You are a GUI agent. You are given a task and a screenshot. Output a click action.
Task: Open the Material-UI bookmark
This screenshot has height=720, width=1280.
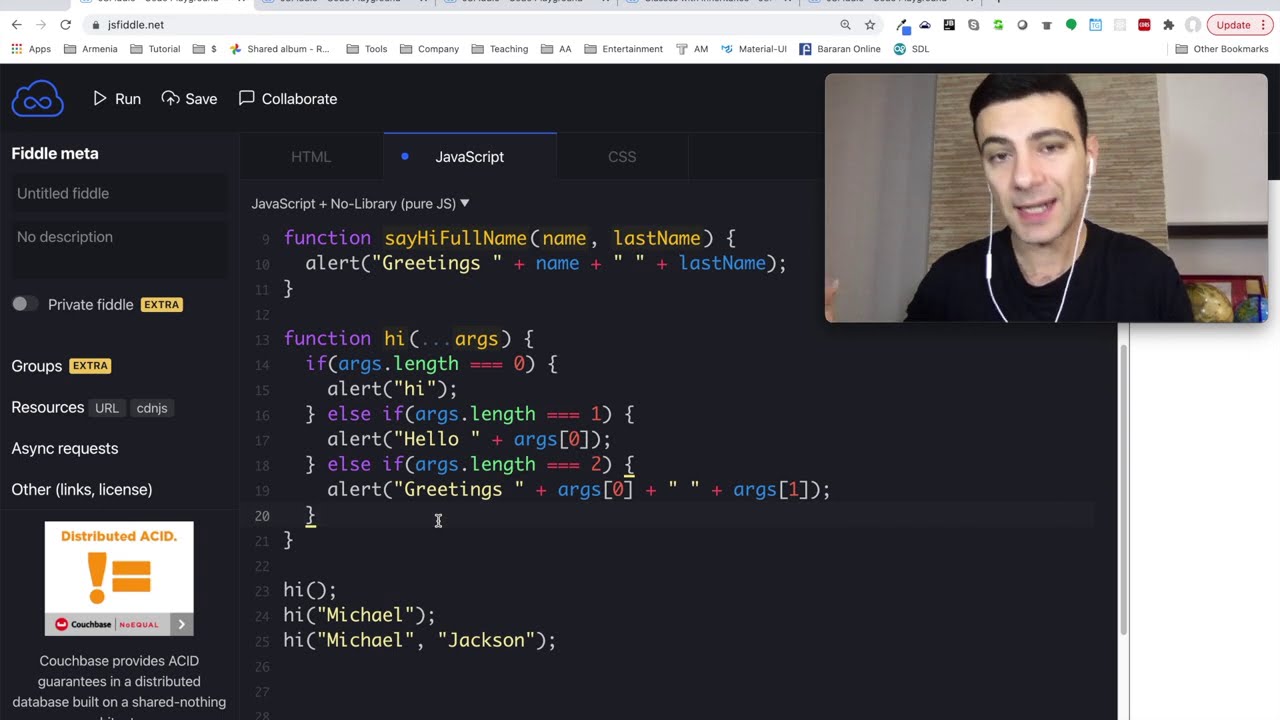pos(753,49)
